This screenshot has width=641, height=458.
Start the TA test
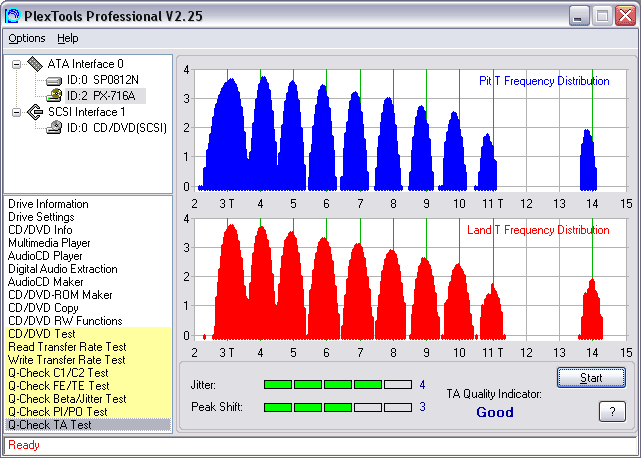point(591,377)
